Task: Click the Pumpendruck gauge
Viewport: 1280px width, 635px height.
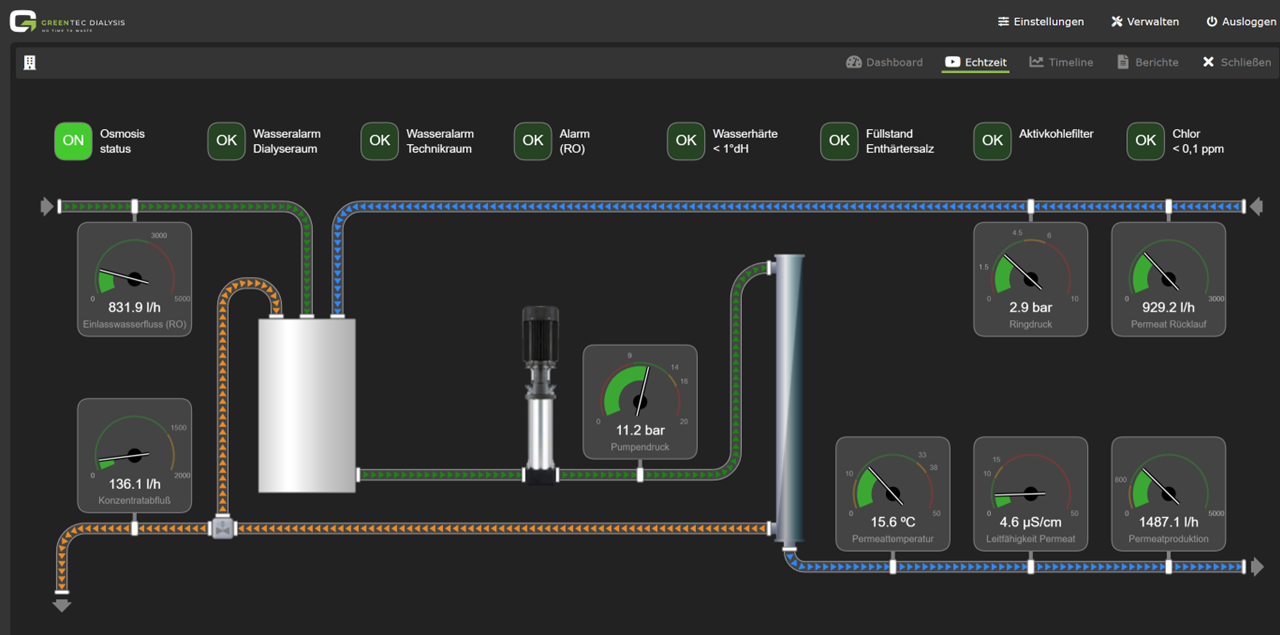Action: (640, 401)
